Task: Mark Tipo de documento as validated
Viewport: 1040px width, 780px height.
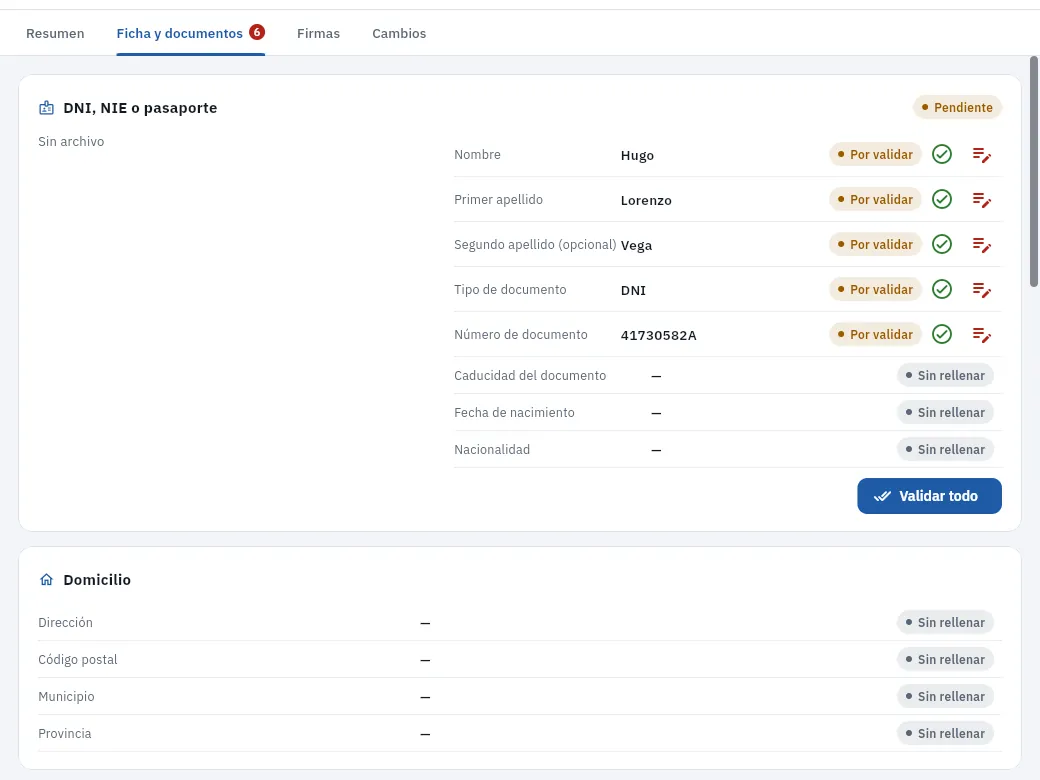Action: [x=942, y=290]
